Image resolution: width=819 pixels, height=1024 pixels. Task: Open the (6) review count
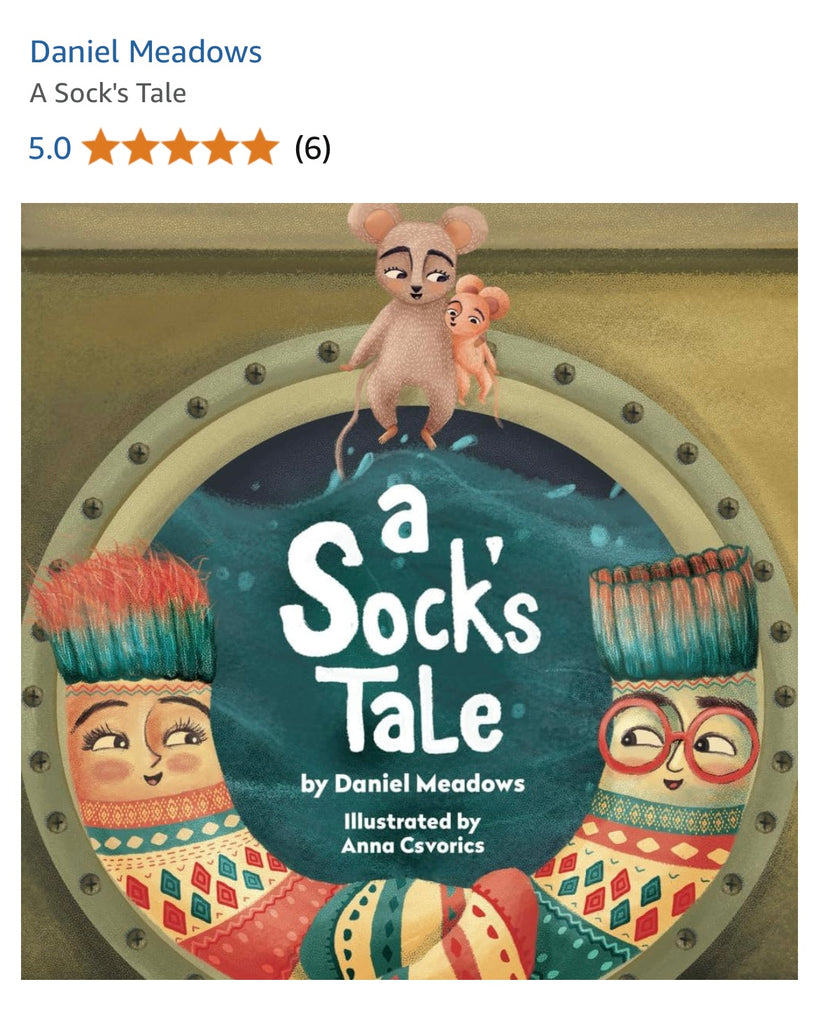coord(312,148)
